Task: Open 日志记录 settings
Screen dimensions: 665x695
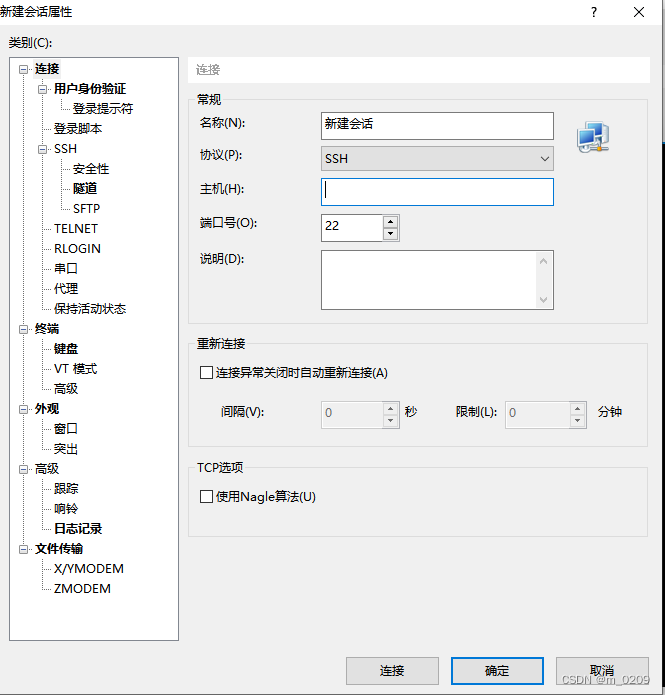Action: 78,528
